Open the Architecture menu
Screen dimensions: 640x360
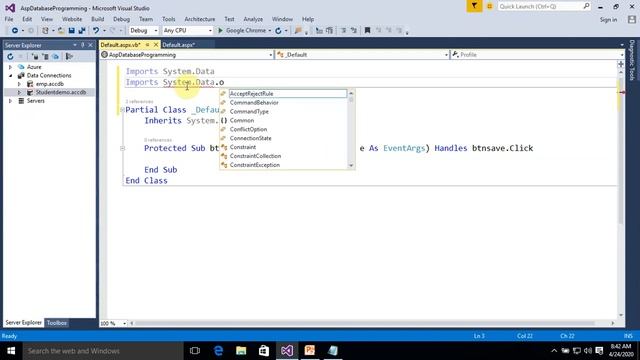tap(200, 19)
